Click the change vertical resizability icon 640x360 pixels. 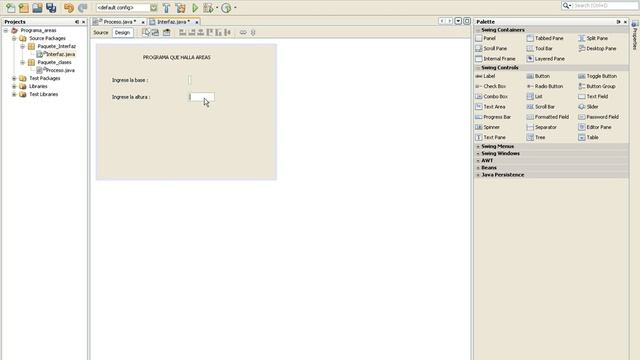click(x=253, y=32)
